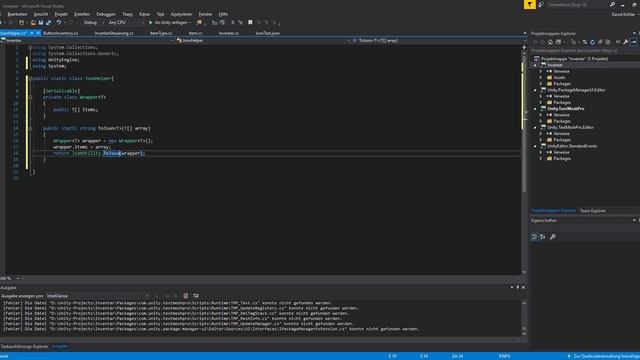
Task: Collapse the Inventar project node
Action: pyautogui.click(x=535, y=65)
